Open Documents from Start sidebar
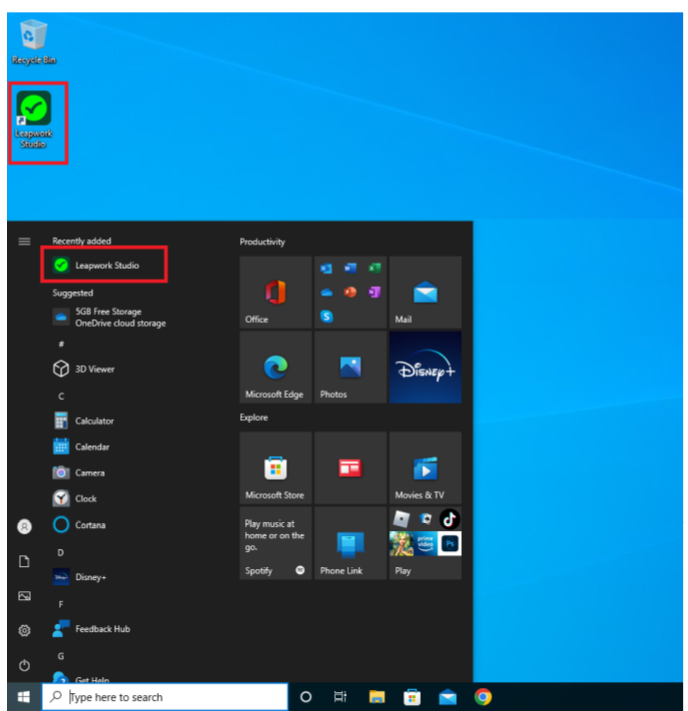Viewport: 688px width, 711px height. click(24, 561)
